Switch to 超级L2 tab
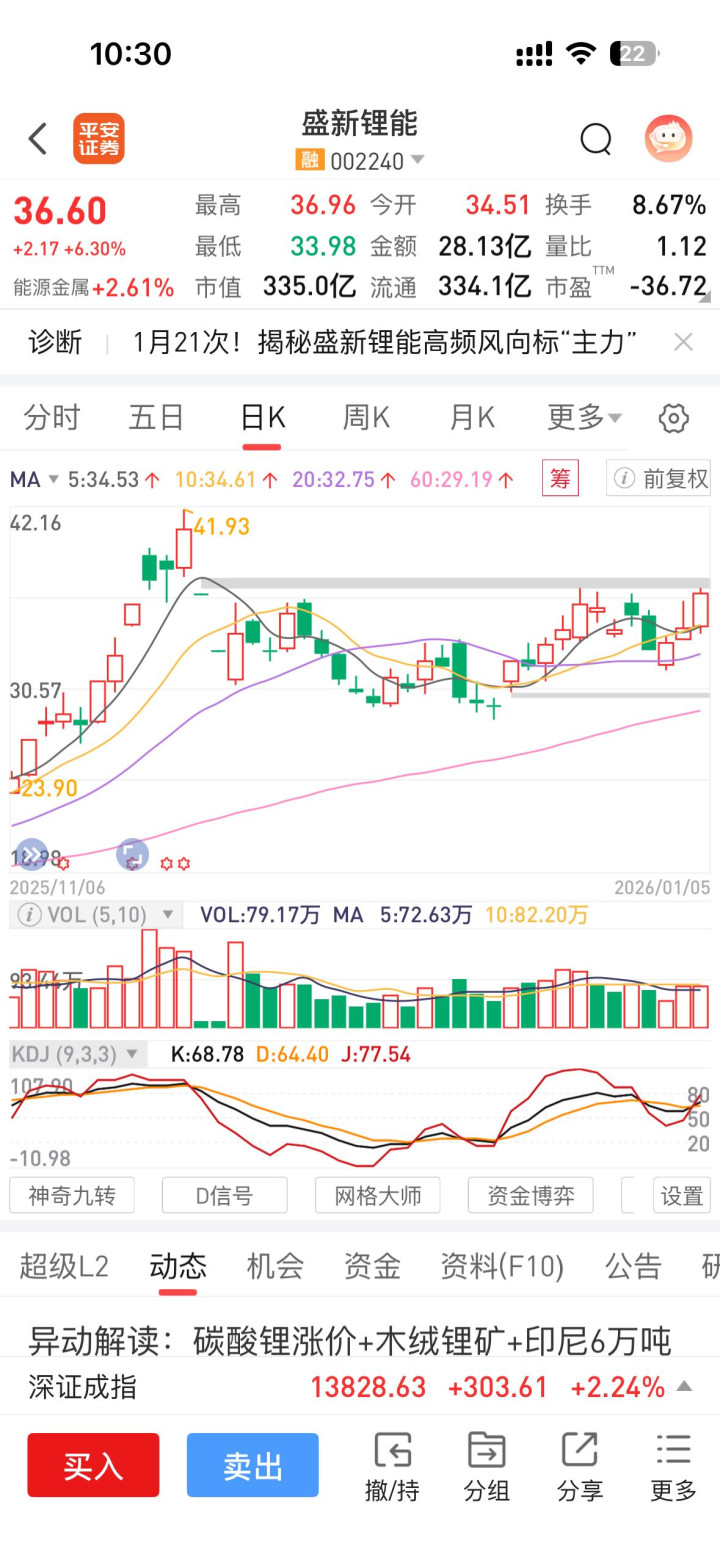 [x=64, y=1267]
